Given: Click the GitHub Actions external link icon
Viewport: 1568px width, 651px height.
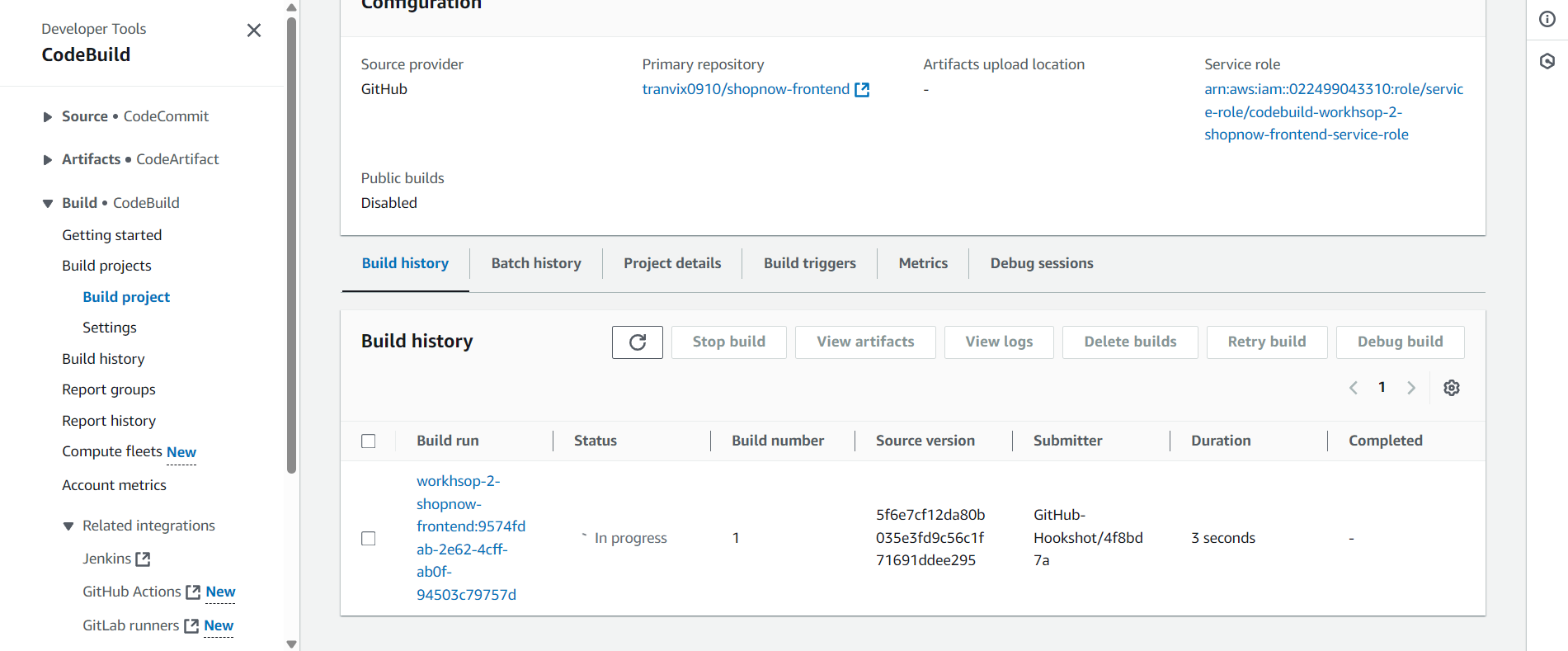Looking at the screenshot, I should 193,592.
